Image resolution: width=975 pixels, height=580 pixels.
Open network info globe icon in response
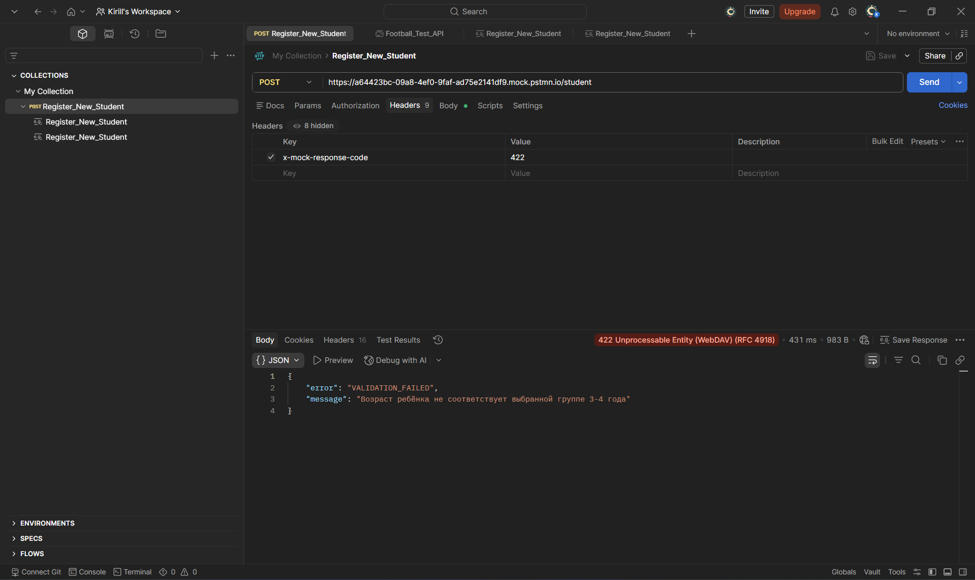pyautogui.click(x=864, y=340)
